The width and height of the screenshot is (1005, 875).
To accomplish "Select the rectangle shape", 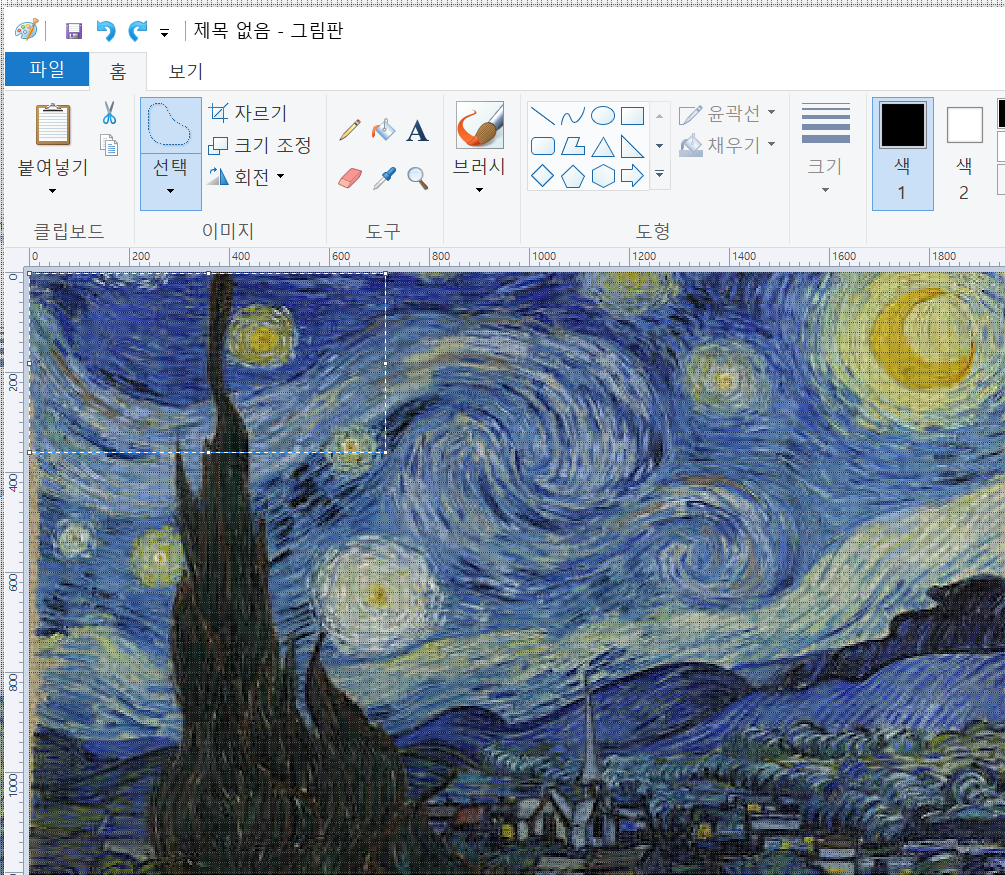I will click(633, 115).
